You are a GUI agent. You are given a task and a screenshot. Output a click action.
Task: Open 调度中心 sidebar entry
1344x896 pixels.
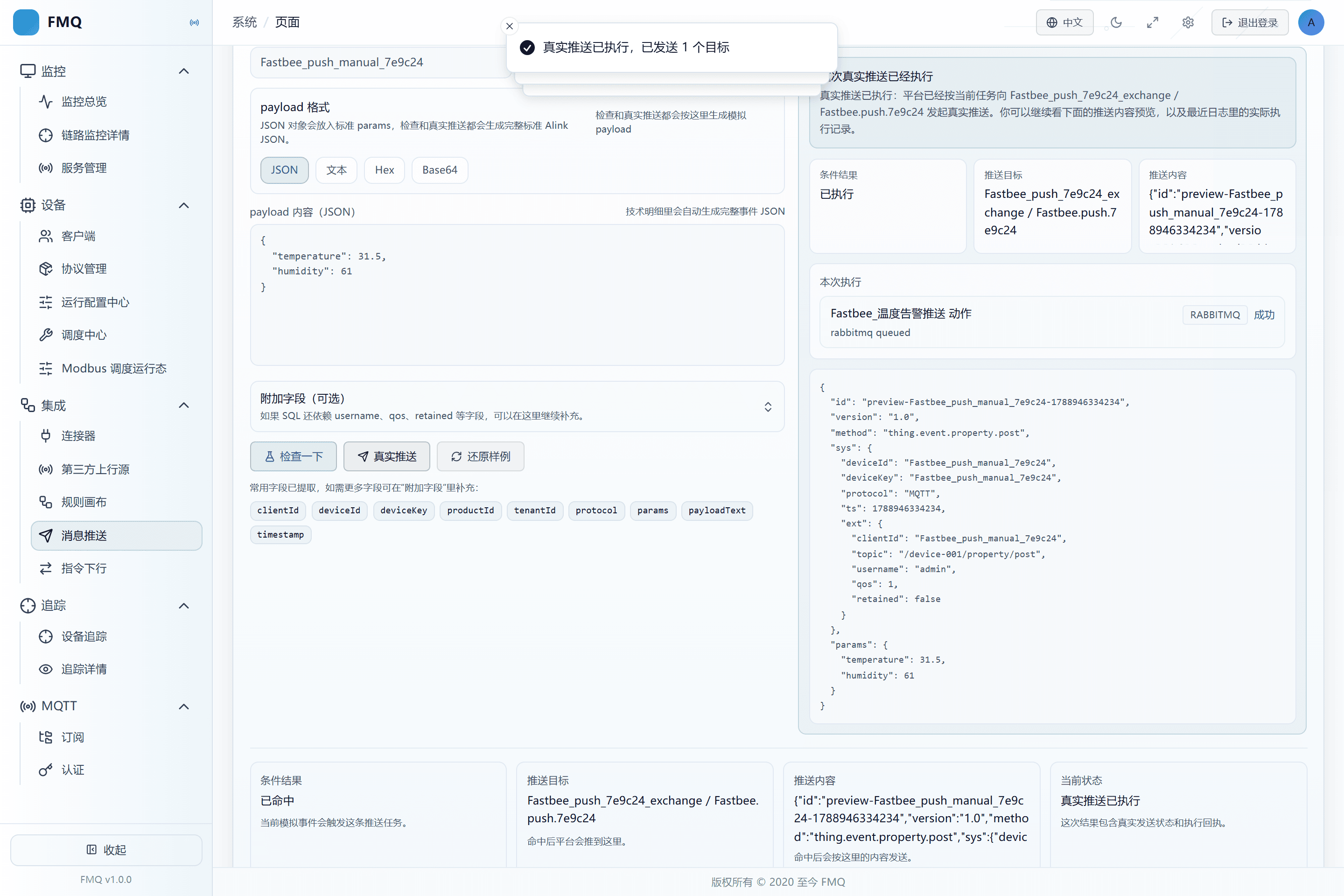point(116,335)
